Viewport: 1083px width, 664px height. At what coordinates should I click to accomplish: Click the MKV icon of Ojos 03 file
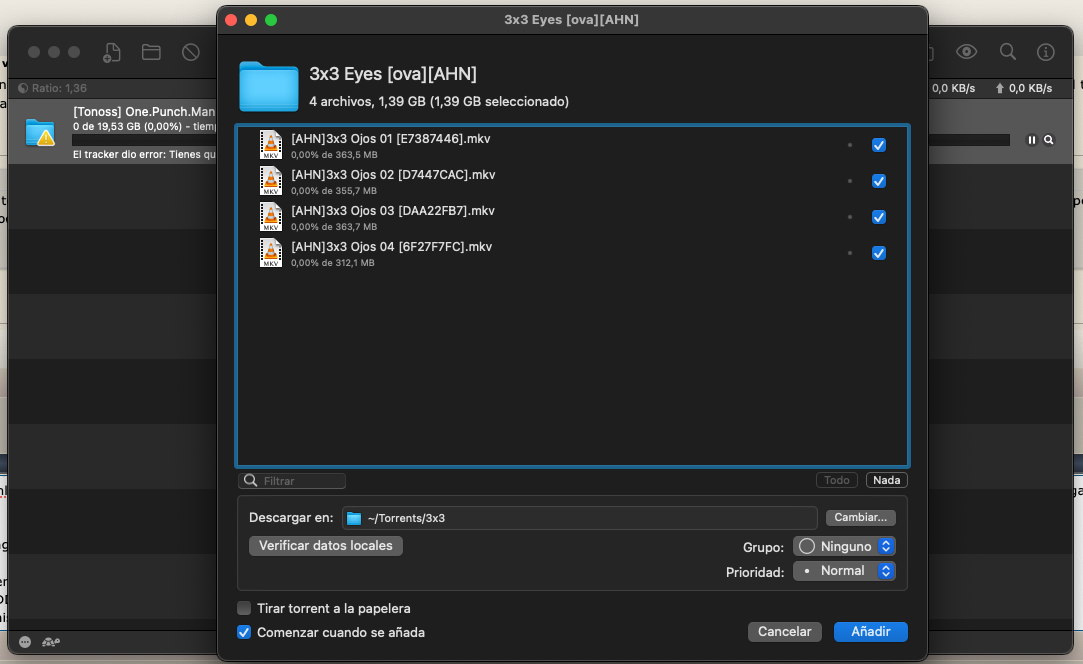pyautogui.click(x=271, y=217)
